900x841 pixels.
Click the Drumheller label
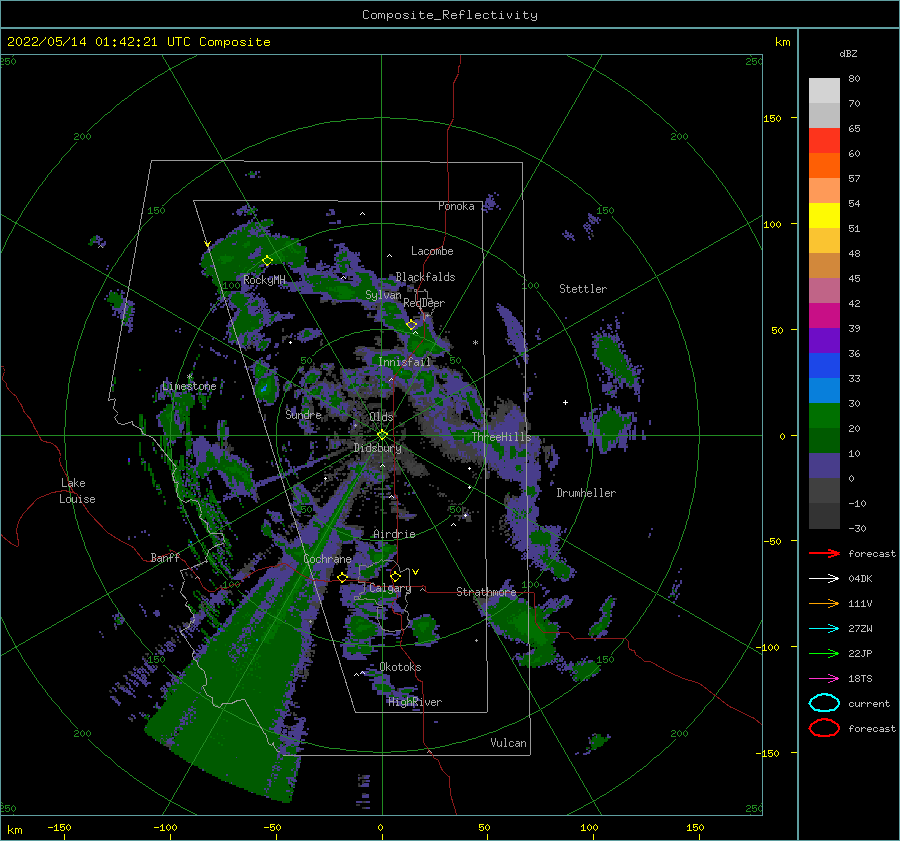pyautogui.click(x=586, y=493)
